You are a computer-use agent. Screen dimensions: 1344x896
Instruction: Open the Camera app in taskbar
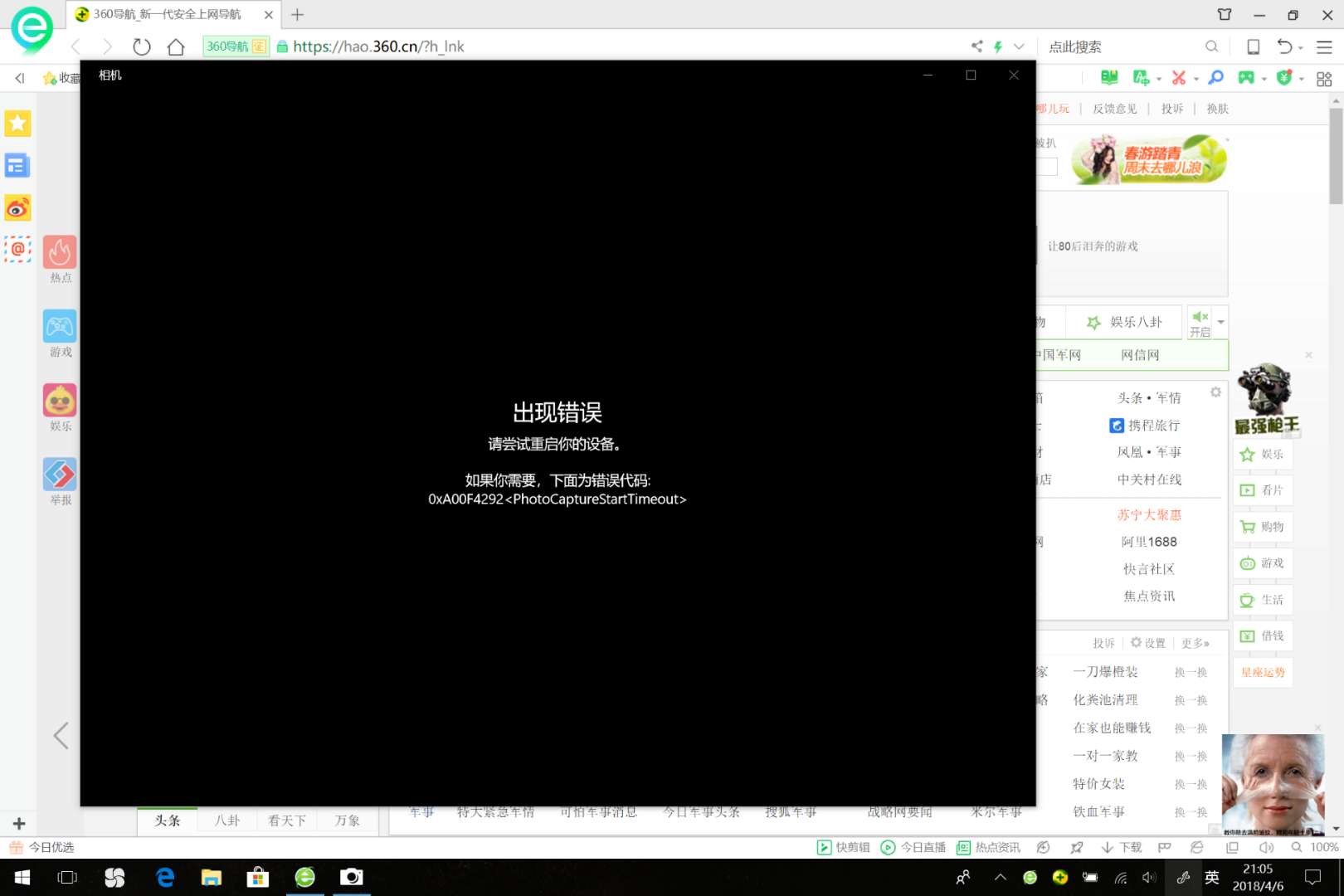[352, 877]
